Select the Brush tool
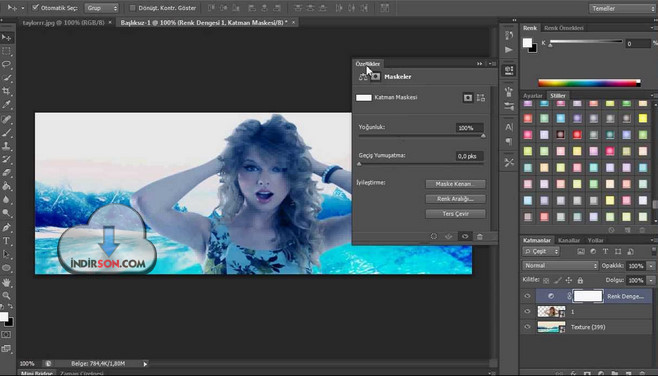658x376 pixels. (x=6, y=133)
